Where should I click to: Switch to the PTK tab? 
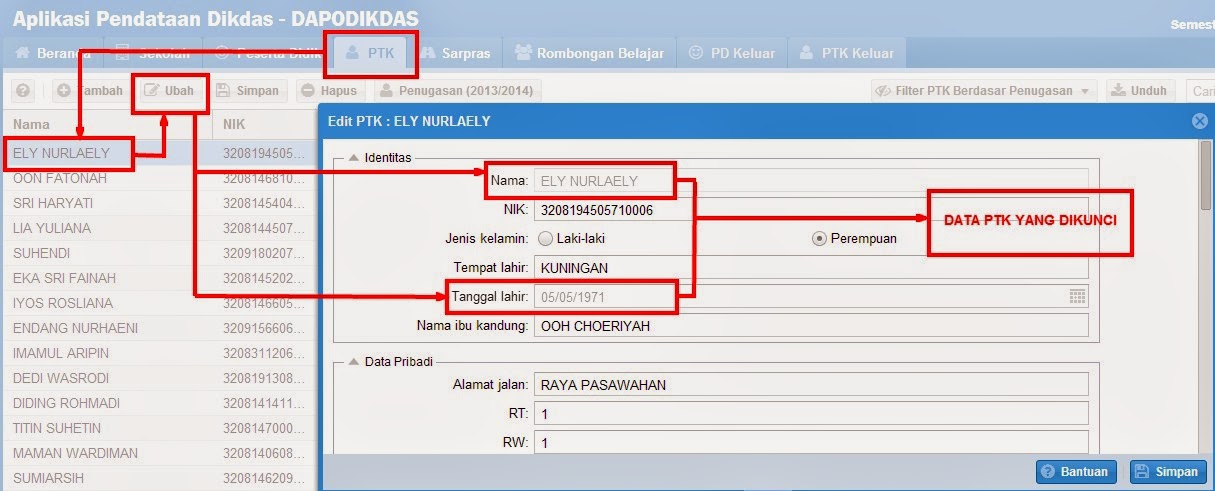(369, 53)
